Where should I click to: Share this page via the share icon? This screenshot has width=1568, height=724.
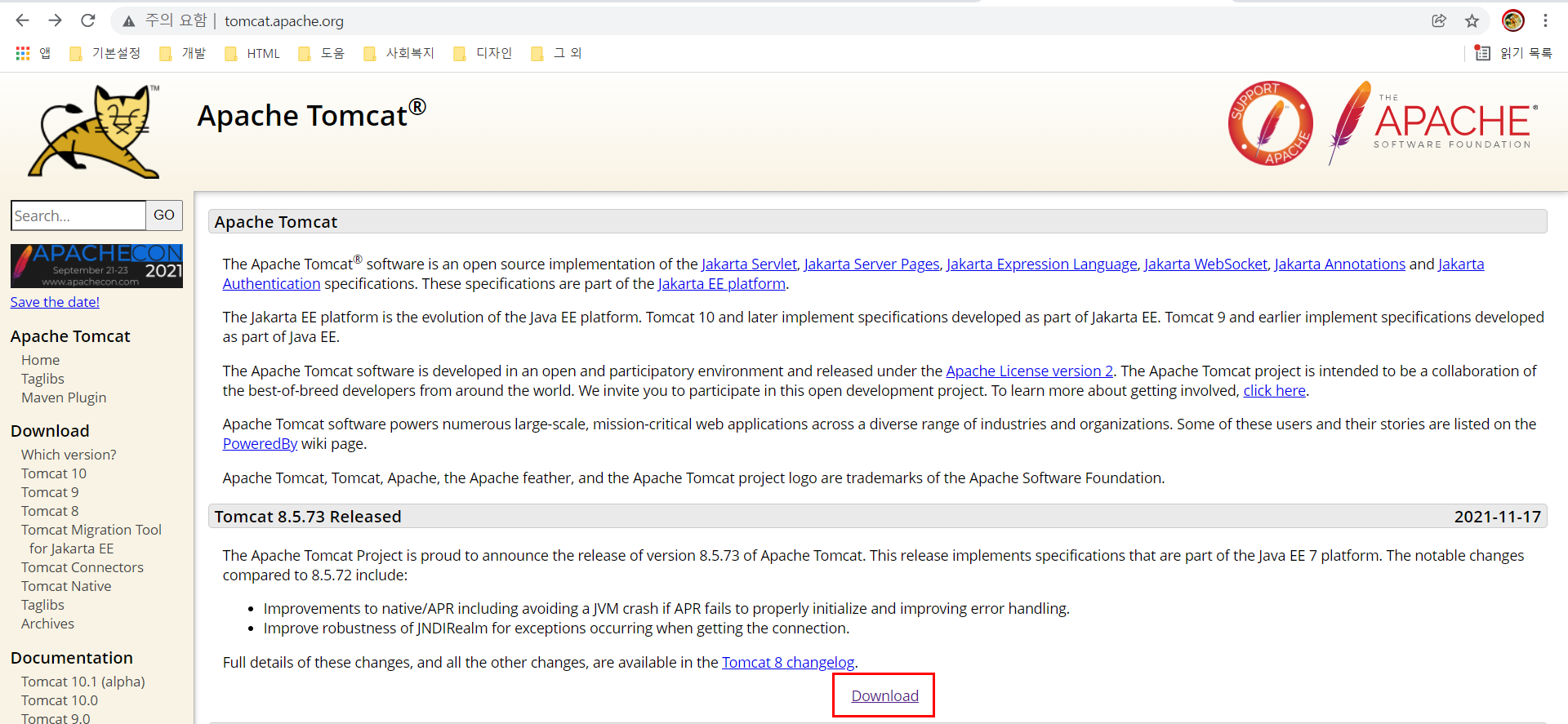click(1439, 21)
